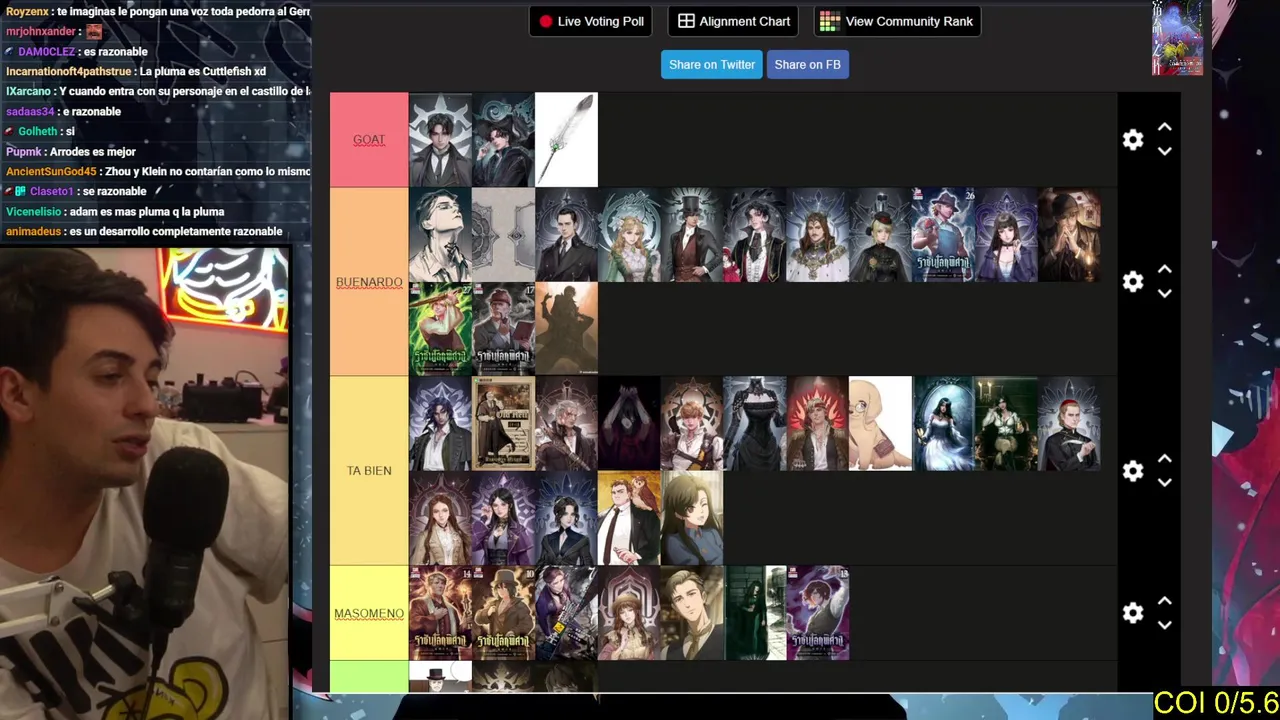Select first character portrait in GOAT tier

click(x=440, y=140)
